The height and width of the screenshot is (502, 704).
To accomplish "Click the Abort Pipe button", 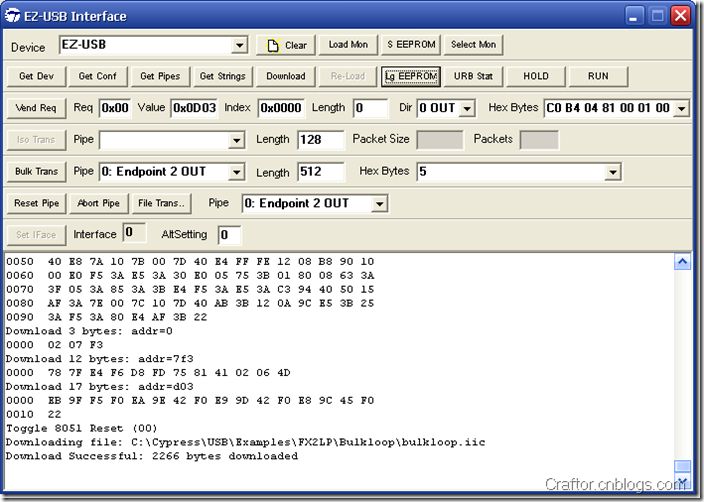I will point(98,203).
